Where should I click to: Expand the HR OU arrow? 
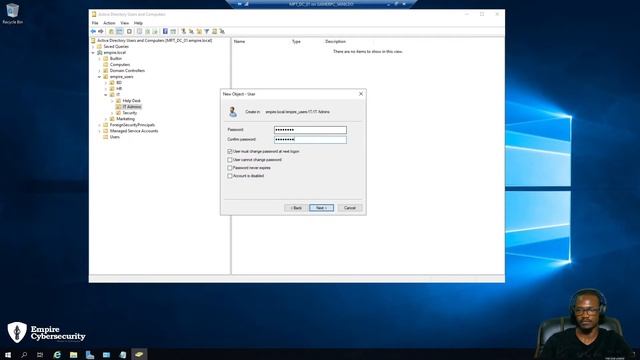pos(106,89)
